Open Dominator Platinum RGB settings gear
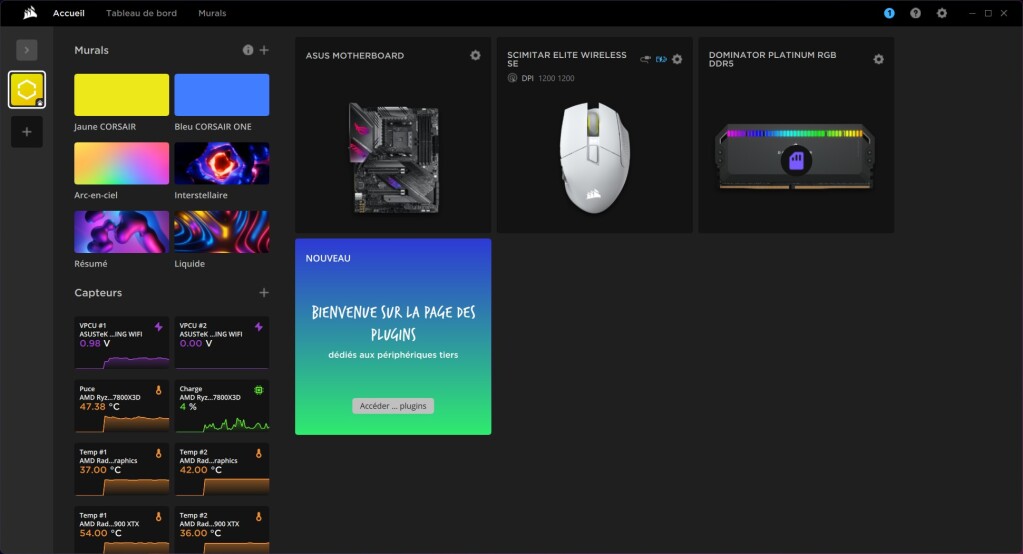The width and height of the screenshot is (1023, 554). (879, 59)
